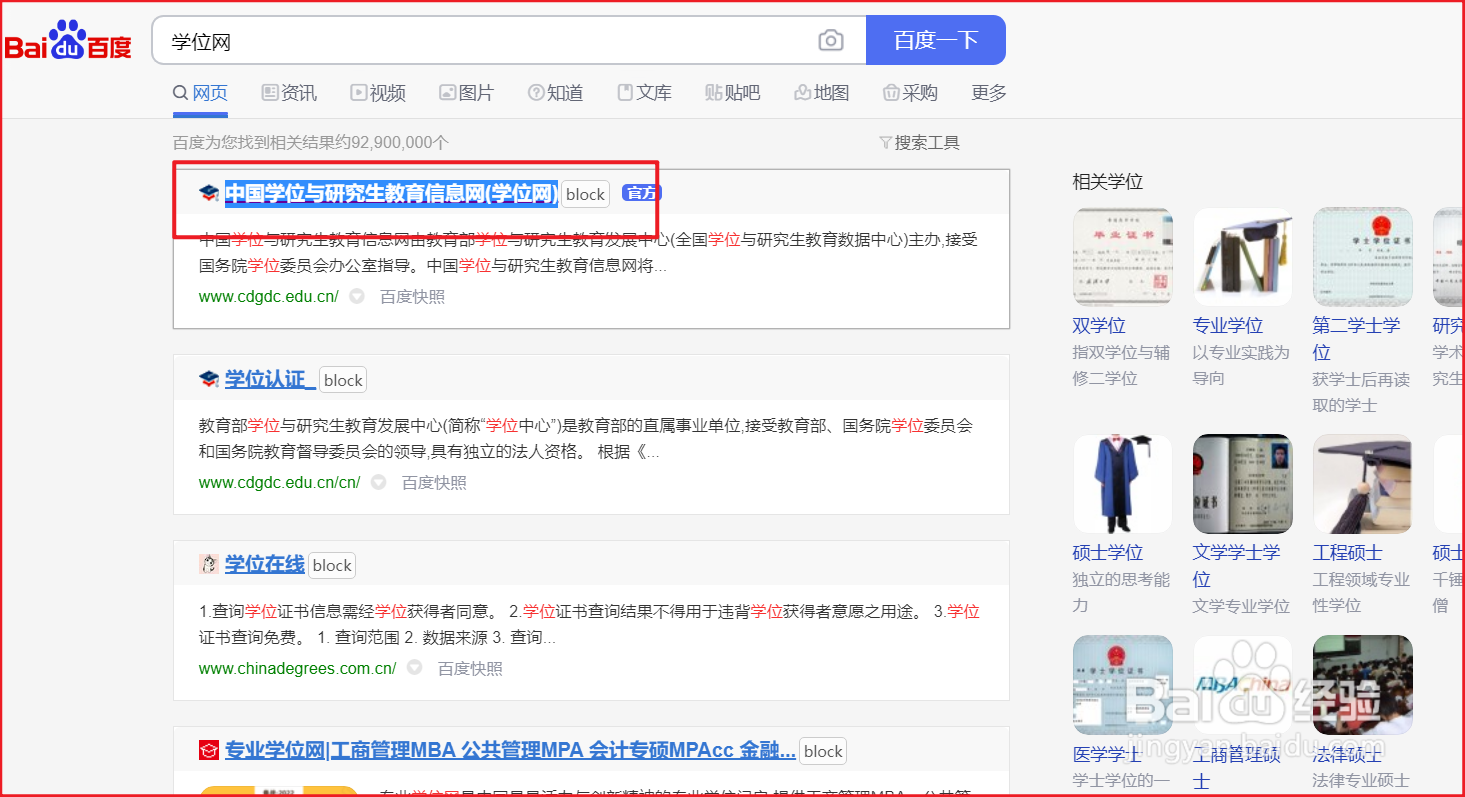The width and height of the screenshot is (1465, 797).
Task: Expand dropdown arrow next to www.chinadegrees.com.cn/
Action: coord(414,669)
